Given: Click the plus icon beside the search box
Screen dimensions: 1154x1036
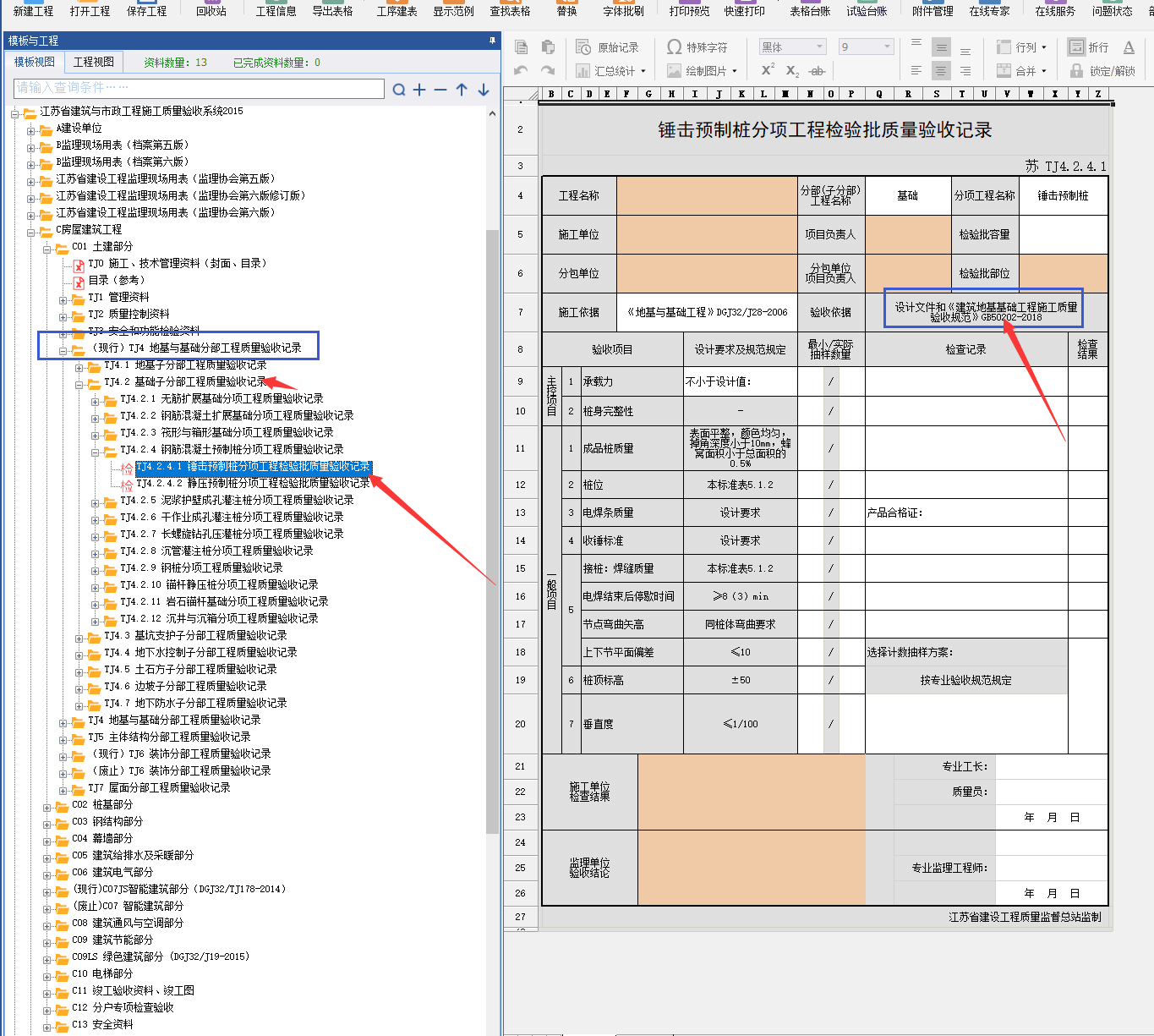Looking at the screenshot, I should (x=419, y=90).
